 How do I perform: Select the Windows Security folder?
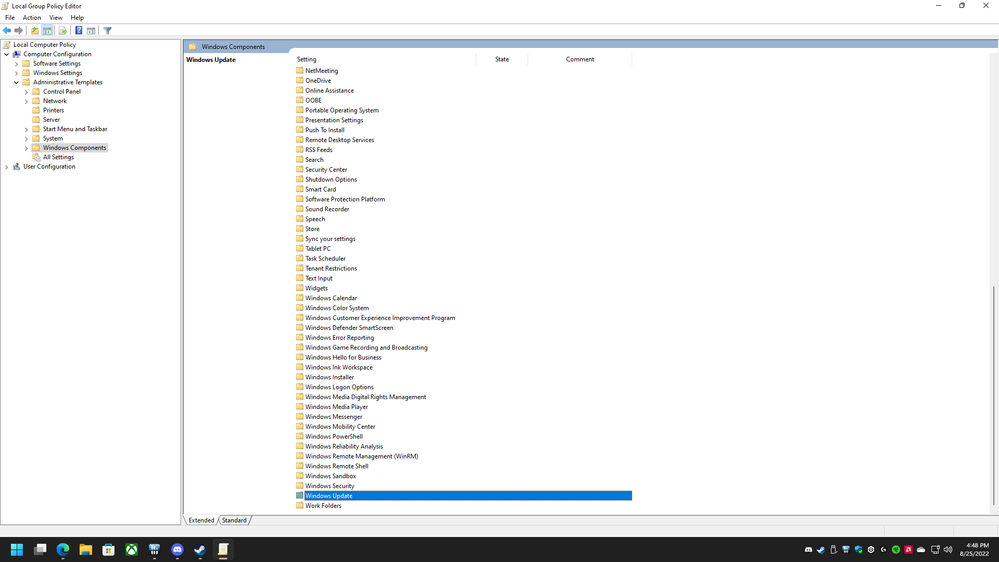coord(329,486)
